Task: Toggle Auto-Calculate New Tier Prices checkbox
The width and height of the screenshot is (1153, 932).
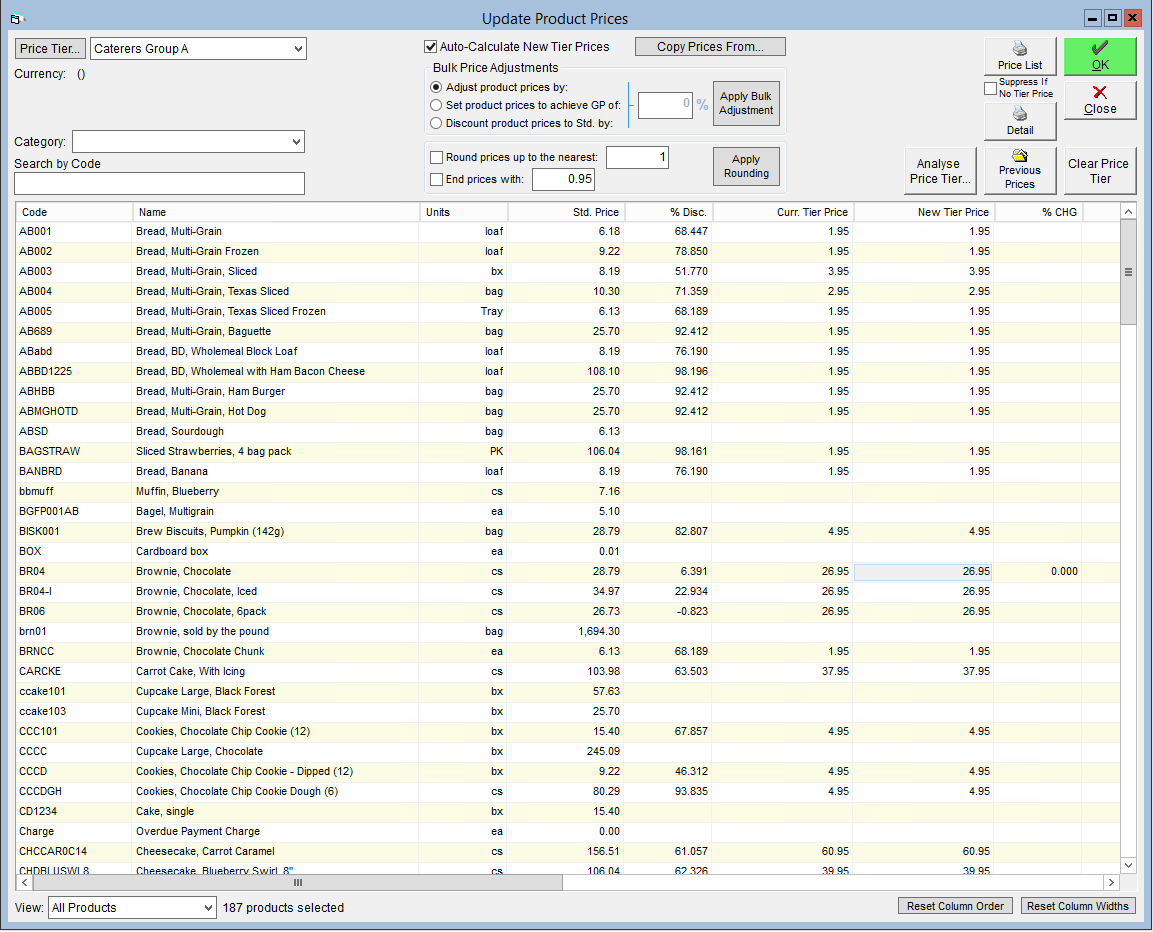Action: click(x=431, y=47)
